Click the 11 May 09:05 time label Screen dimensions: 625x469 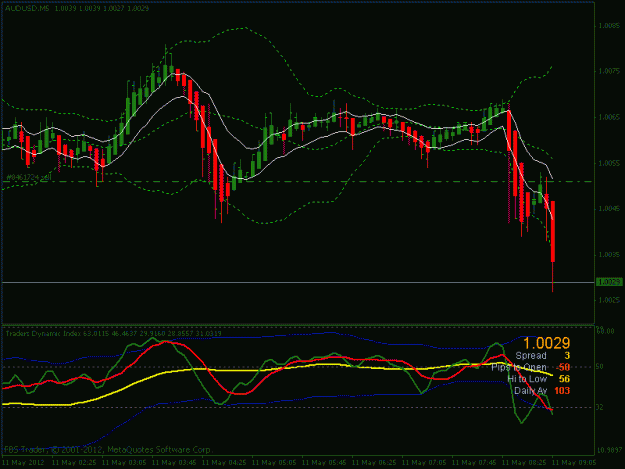point(574,463)
